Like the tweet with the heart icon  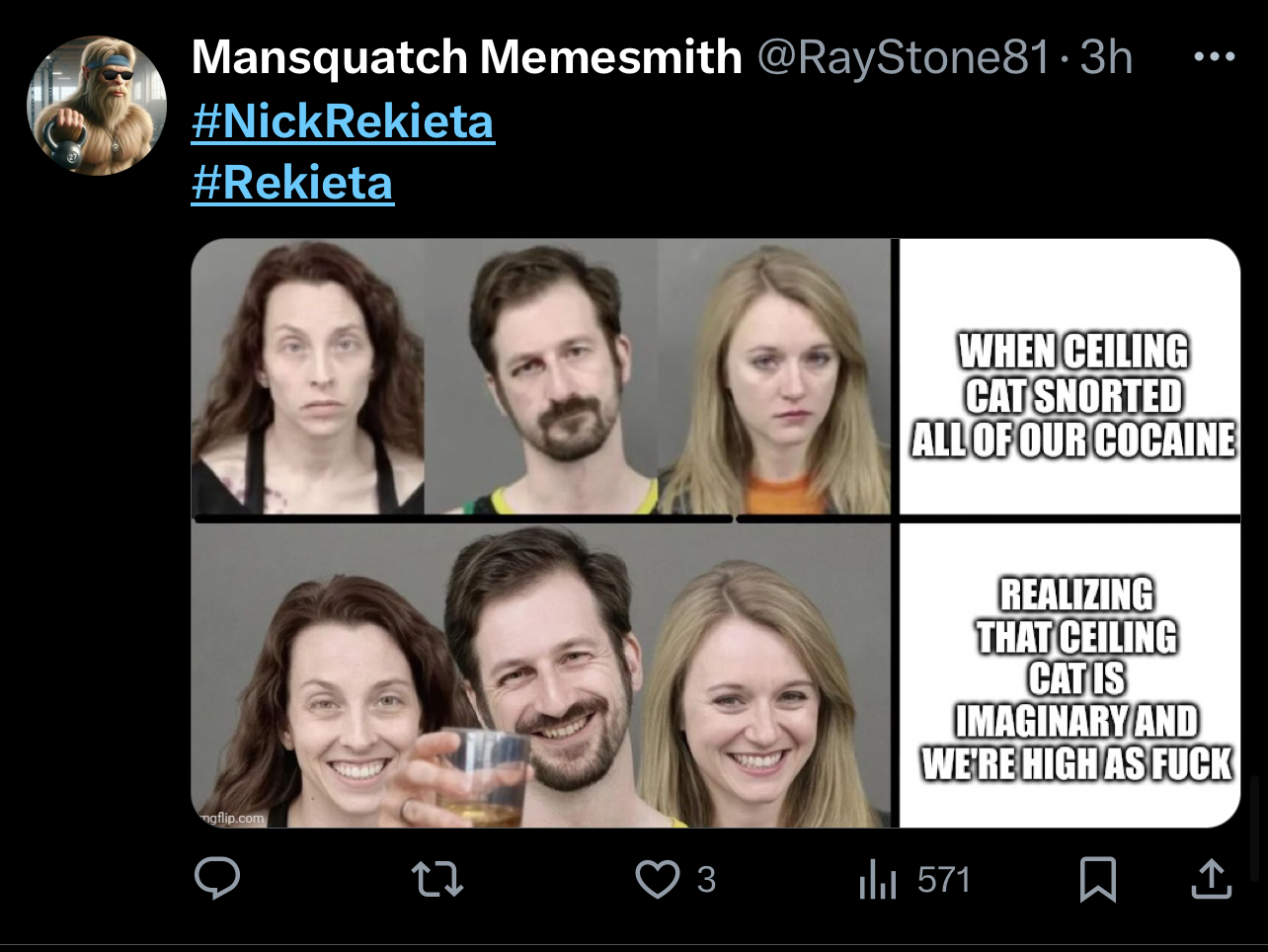[x=657, y=879]
